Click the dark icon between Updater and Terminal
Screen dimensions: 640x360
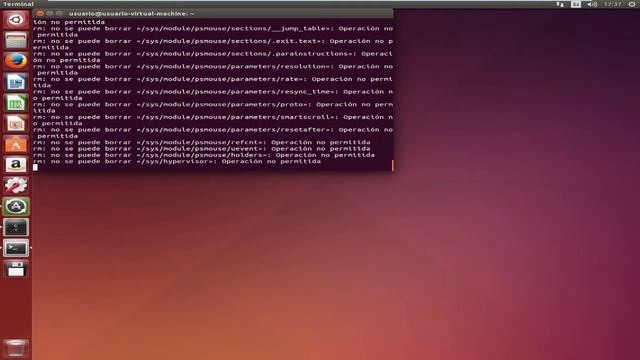point(16,227)
